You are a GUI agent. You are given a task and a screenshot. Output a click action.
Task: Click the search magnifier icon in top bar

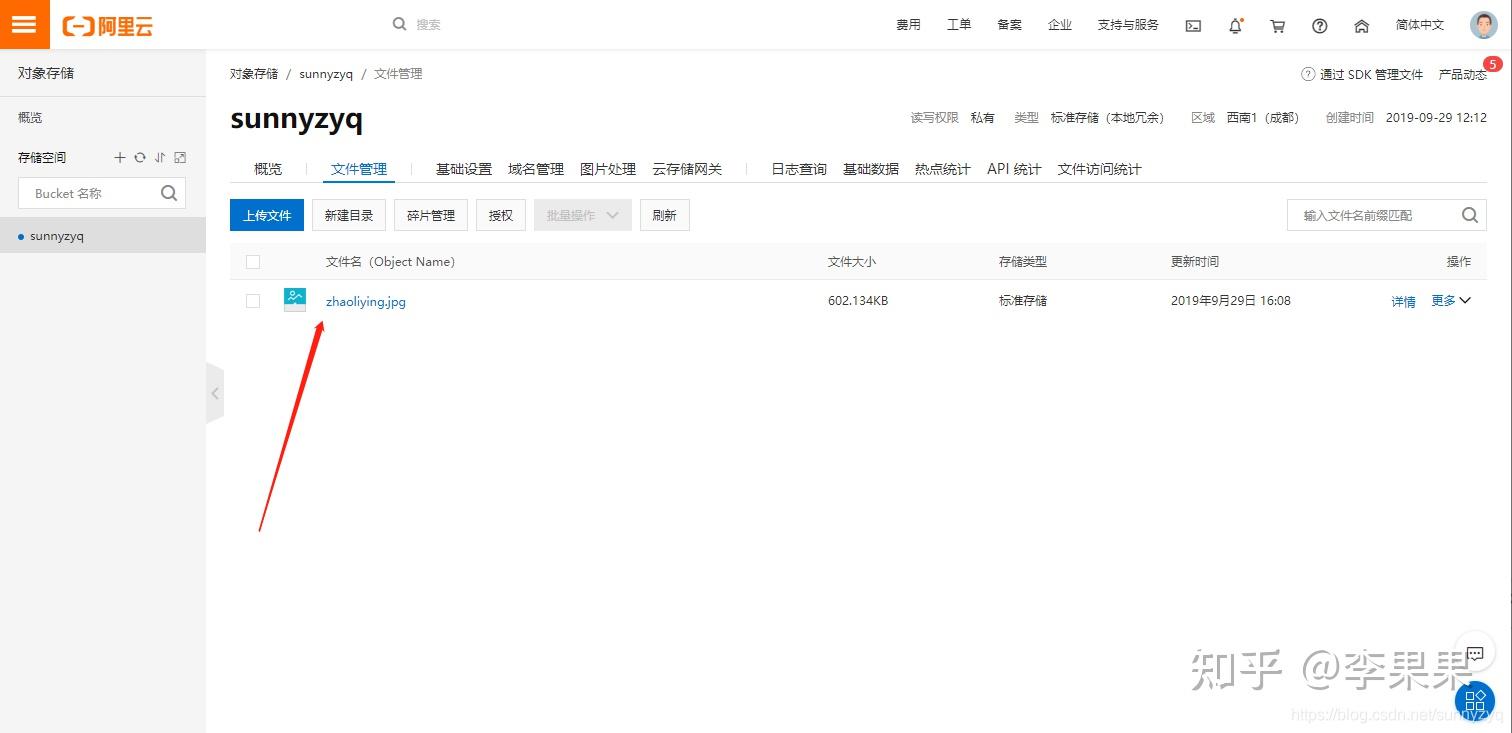click(x=399, y=24)
